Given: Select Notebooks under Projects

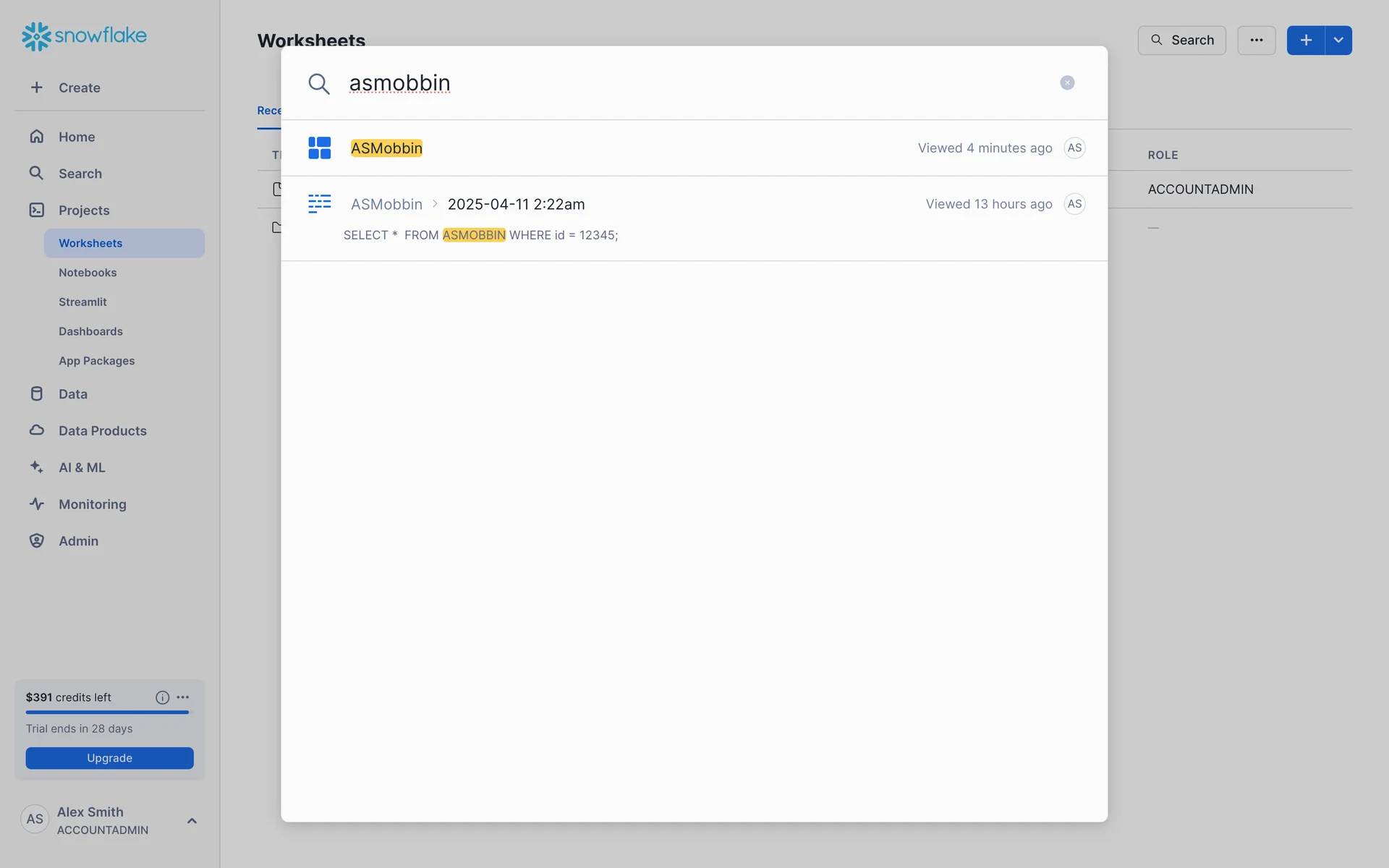Looking at the screenshot, I should click(88, 273).
